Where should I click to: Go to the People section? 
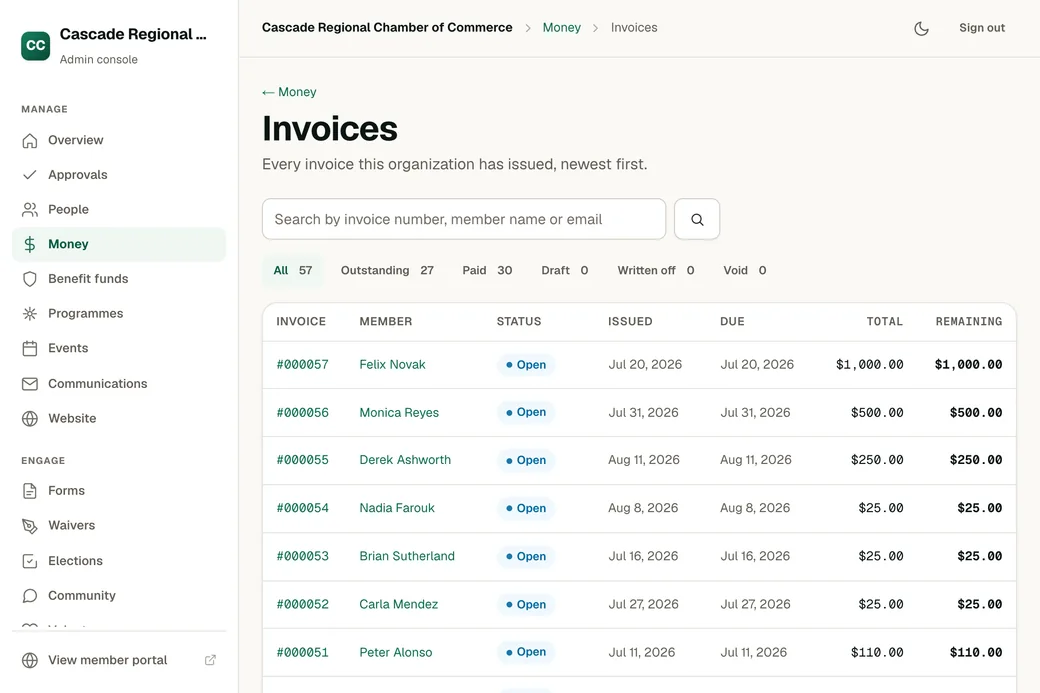pyautogui.click(x=119, y=209)
